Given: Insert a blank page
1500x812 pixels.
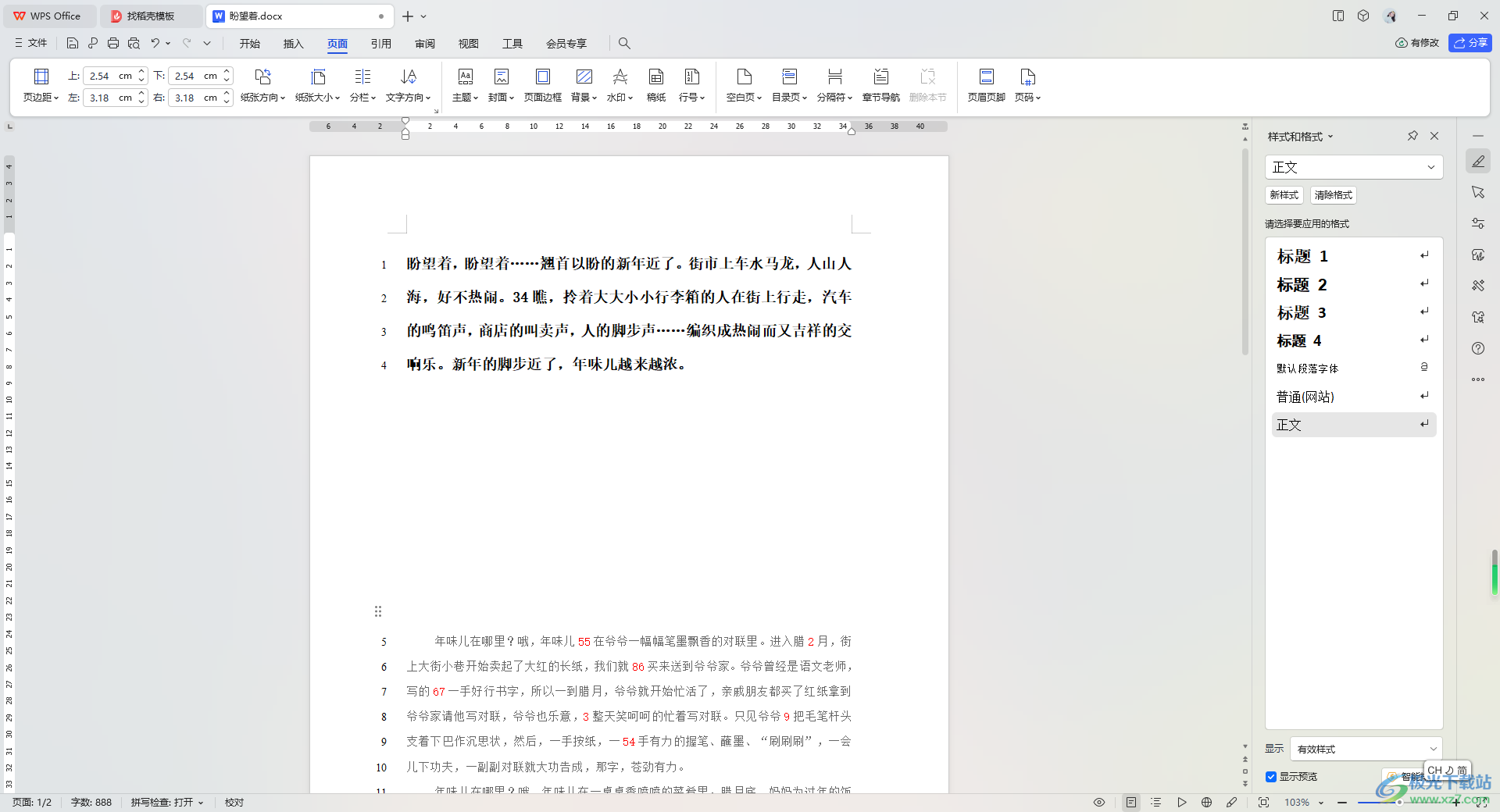Looking at the screenshot, I should tap(744, 85).
